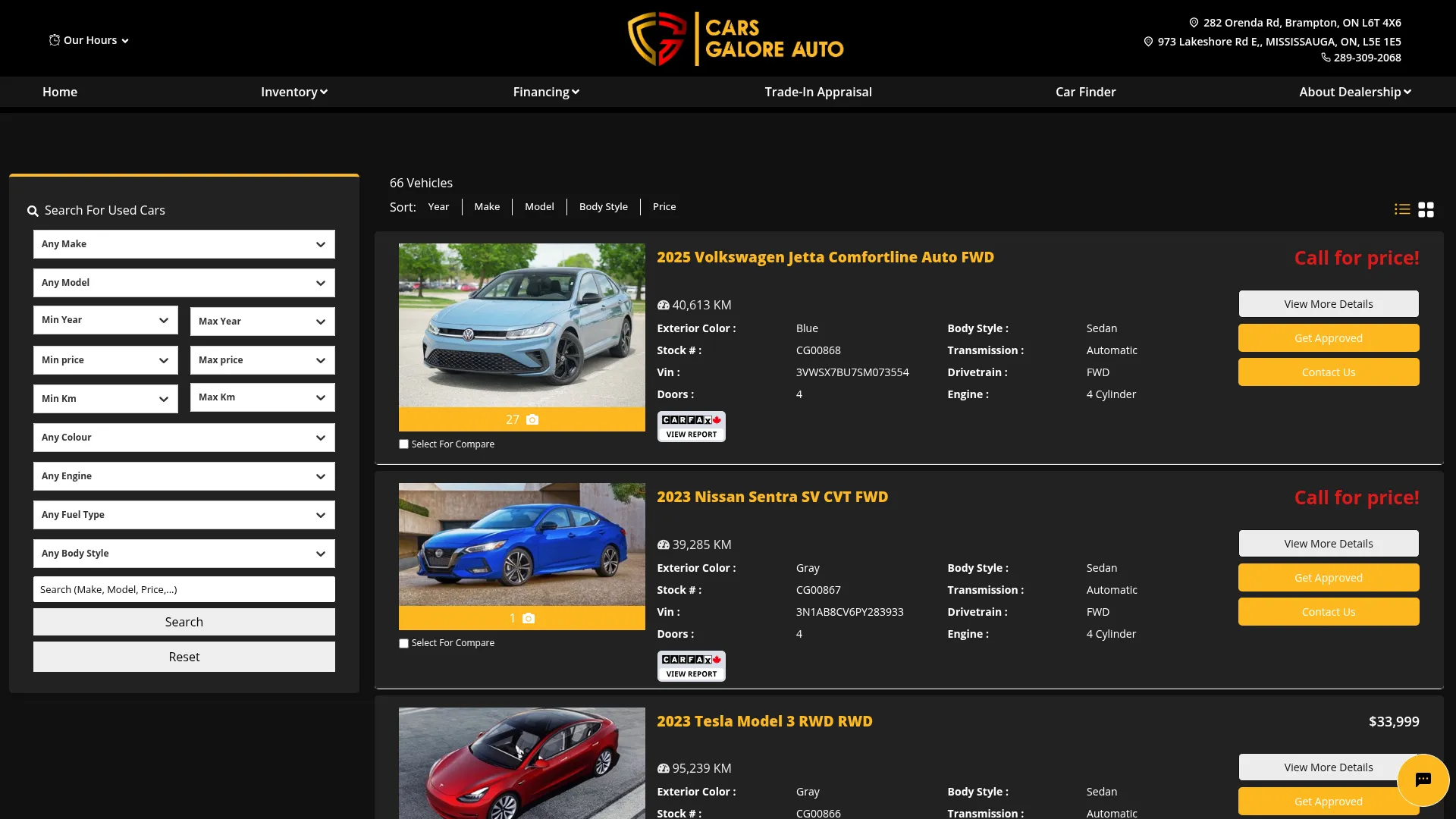Click Get Approved for Nissan Sentra
1456x819 pixels.
coord(1329,578)
